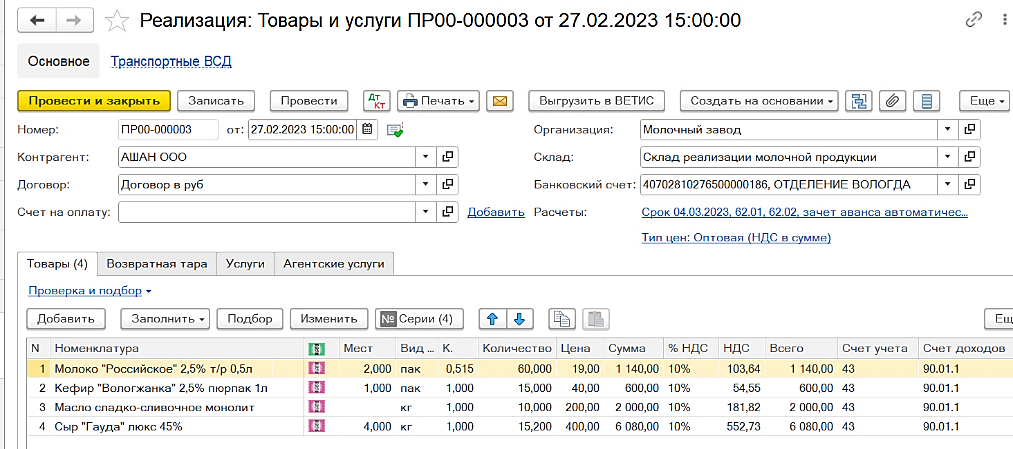
Task: Expand Счет на оплату dropdown list
Action: click(426, 212)
